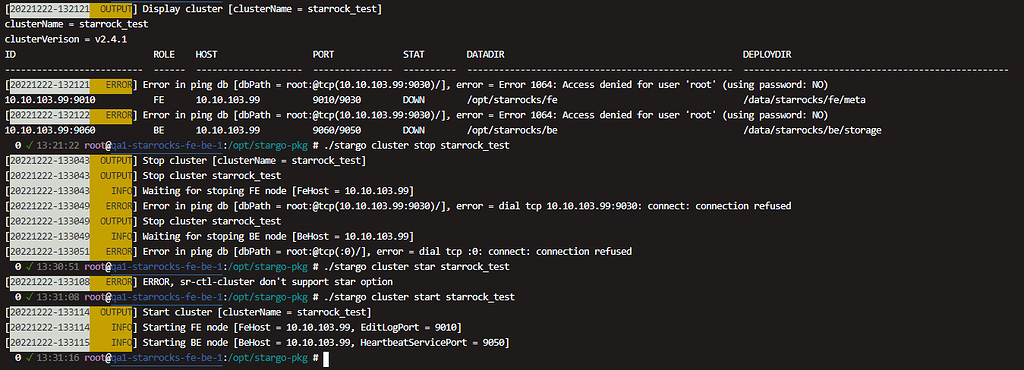Viewport: 1024px width, 370px height.
Task: Click the /opt/stargo-pkg path in the stop command prompt
Action: point(268,146)
